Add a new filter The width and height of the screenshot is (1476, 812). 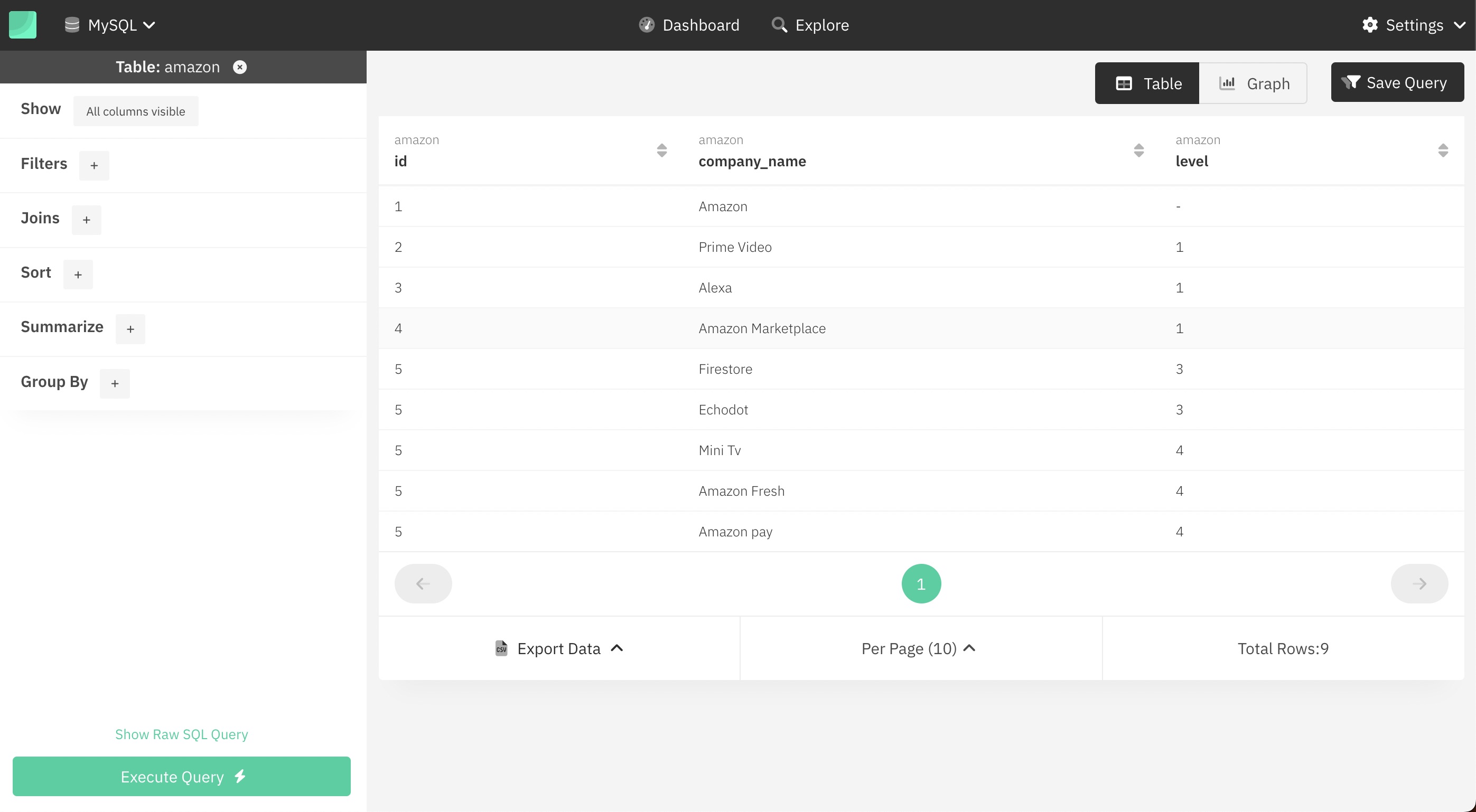tap(94, 165)
